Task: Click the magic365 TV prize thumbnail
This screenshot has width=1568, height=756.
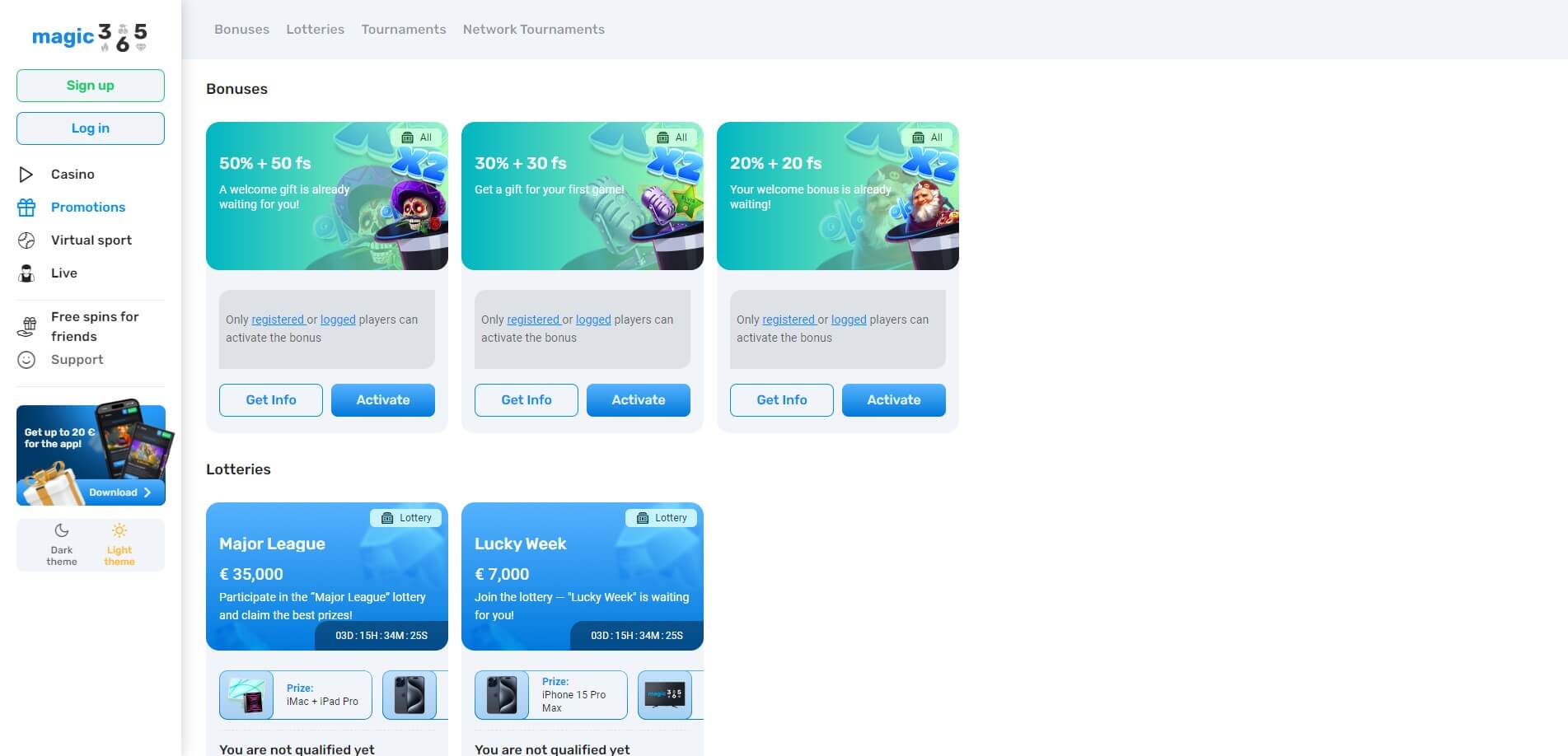Action: [665, 695]
